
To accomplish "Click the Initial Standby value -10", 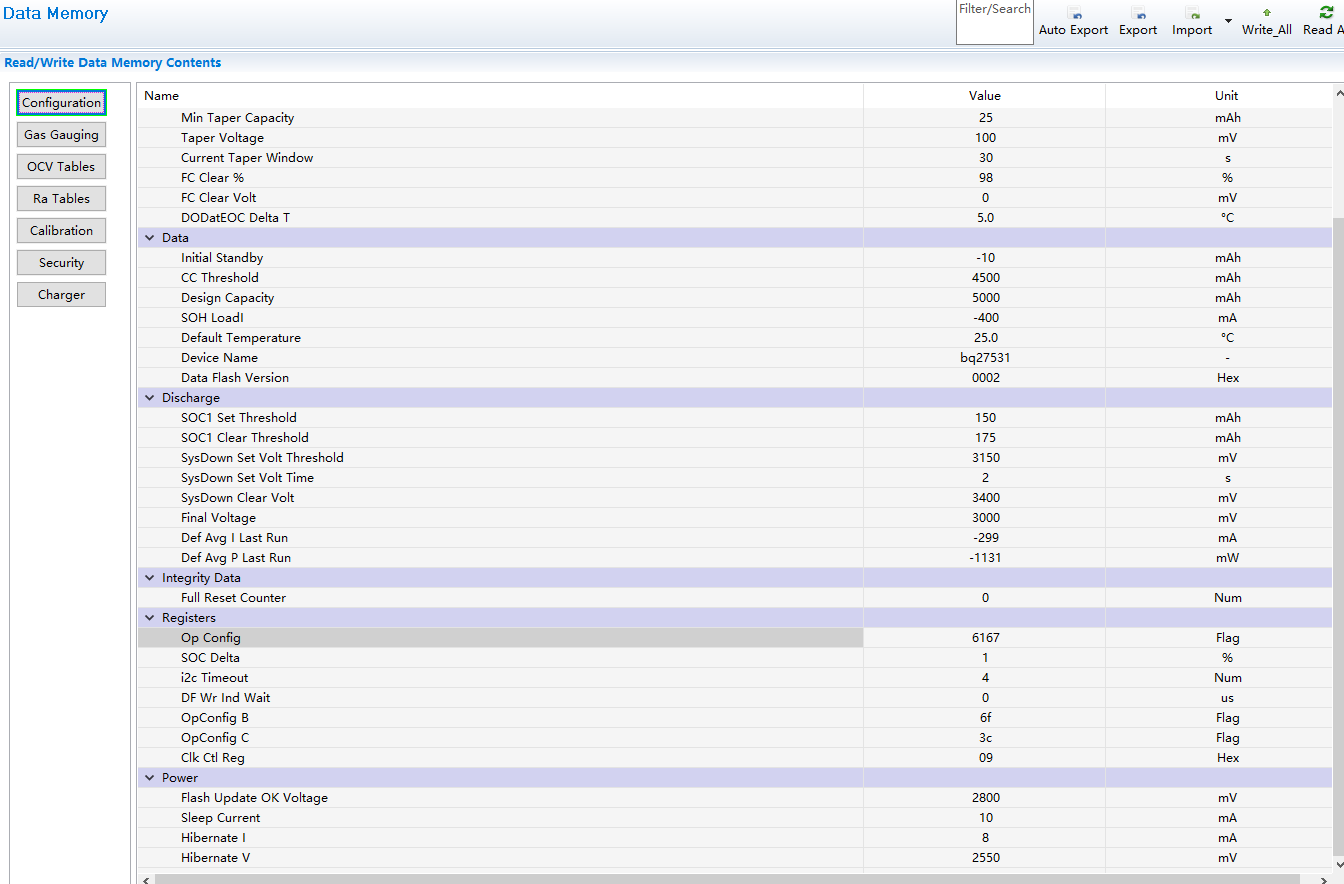I will 985,258.
